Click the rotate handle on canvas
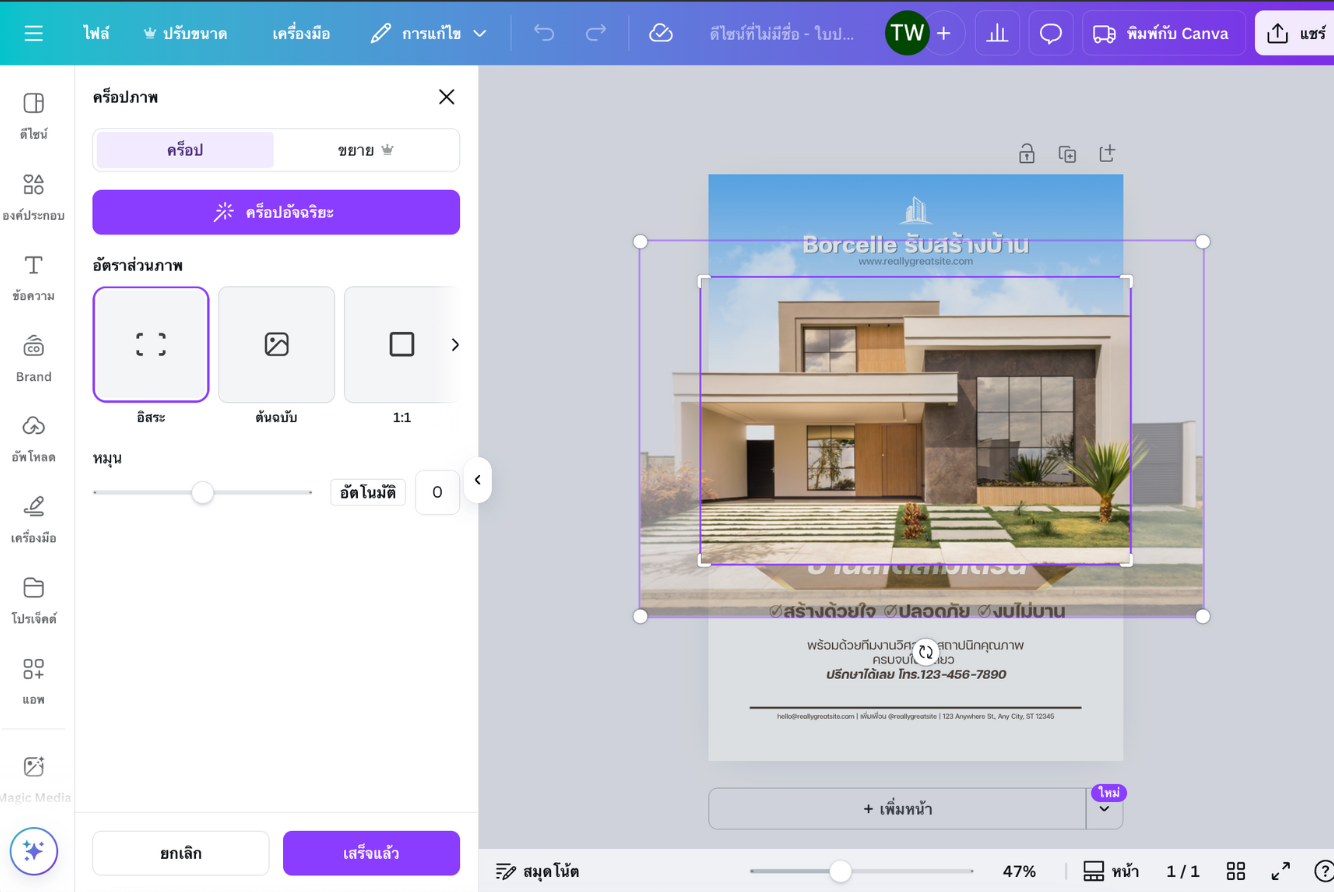Image resolution: width=1334 pixels, height=892 pixels. [926, 652]
